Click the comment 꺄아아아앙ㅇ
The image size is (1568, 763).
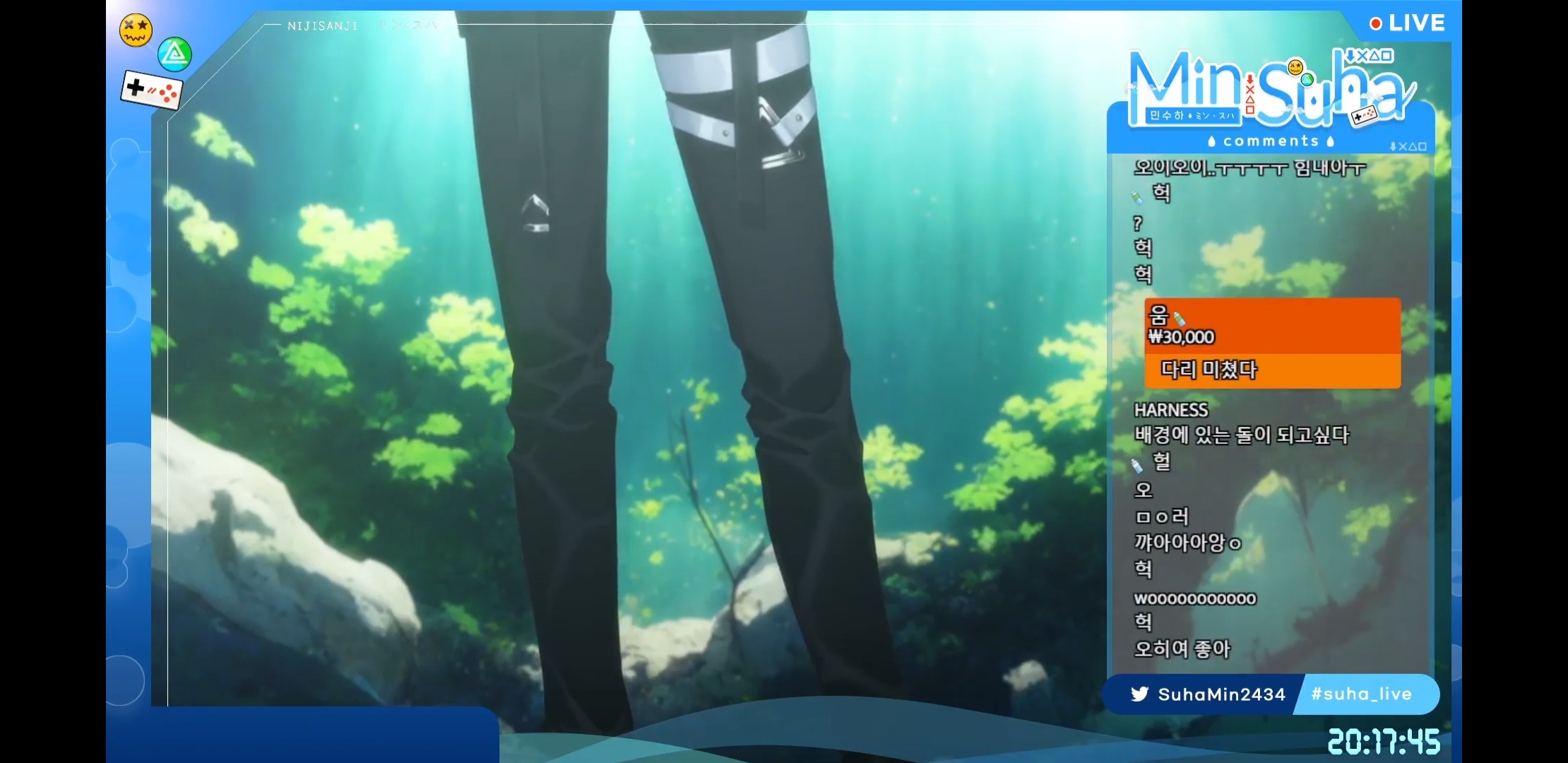tap(1188, 543)
